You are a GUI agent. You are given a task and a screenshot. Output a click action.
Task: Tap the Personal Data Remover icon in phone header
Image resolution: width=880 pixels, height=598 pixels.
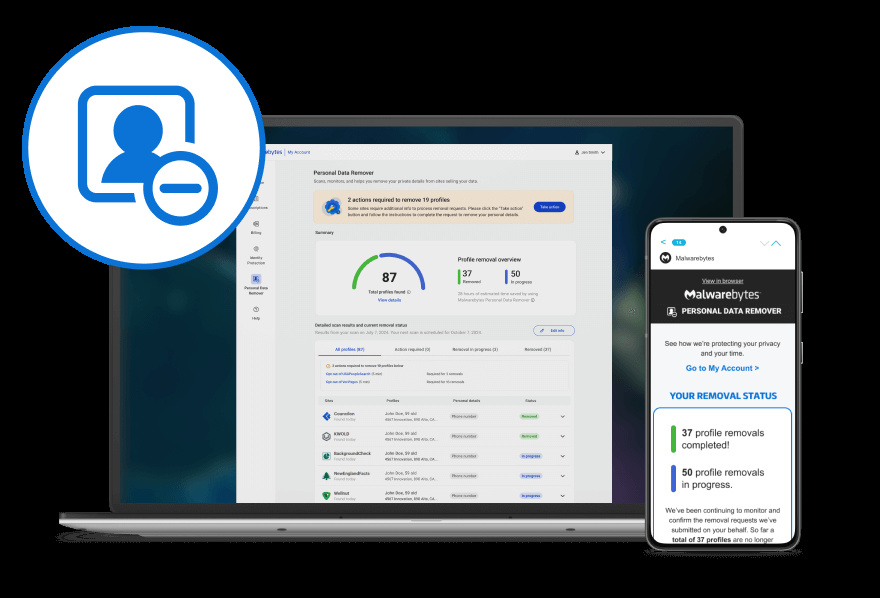(x=671, y=311)
